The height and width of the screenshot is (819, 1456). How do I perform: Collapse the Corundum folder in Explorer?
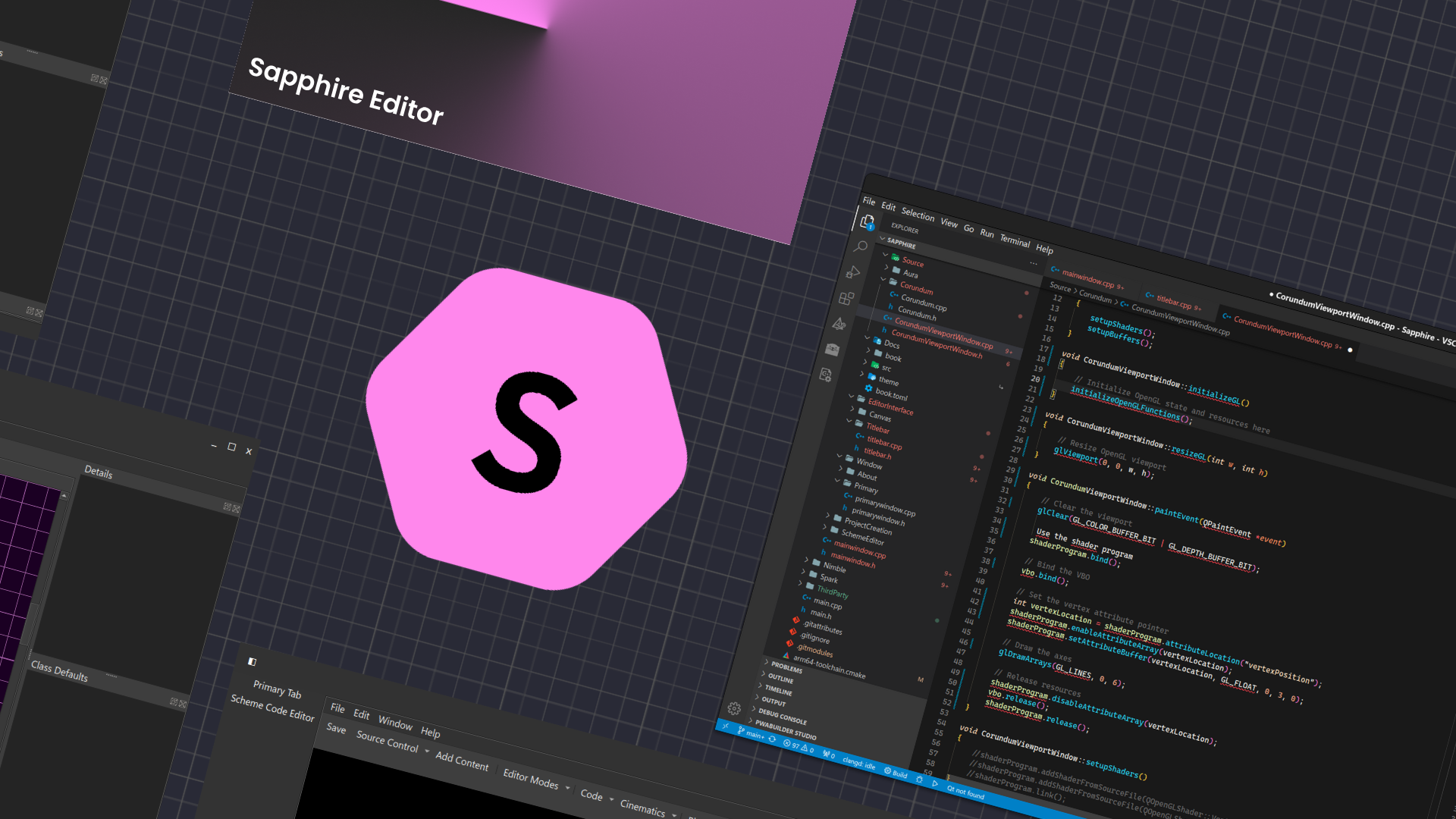point(883,279)
